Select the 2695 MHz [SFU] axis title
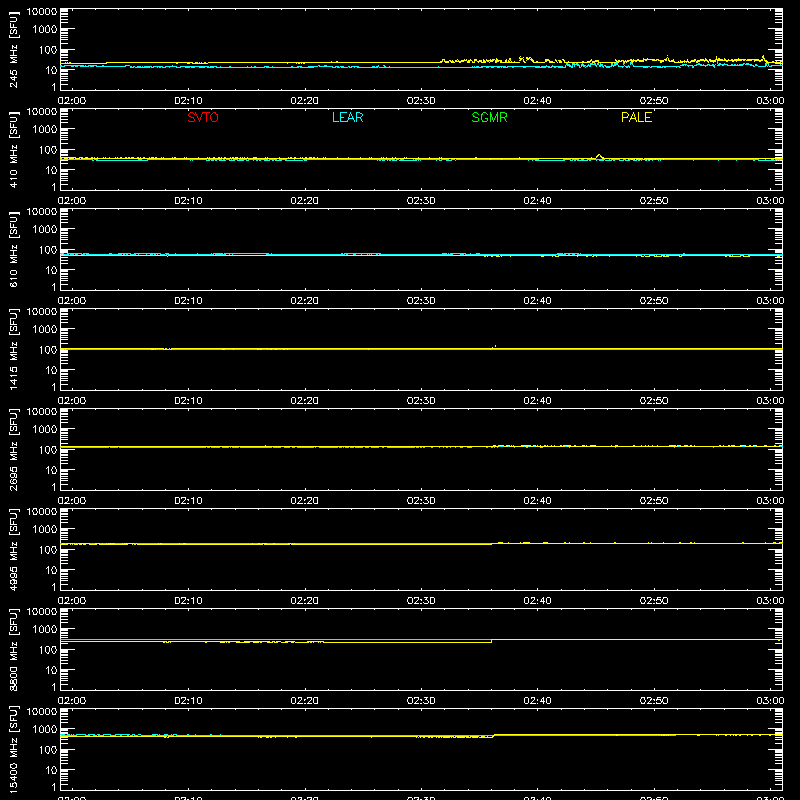 pyautogui.click(x=13, y=449)
